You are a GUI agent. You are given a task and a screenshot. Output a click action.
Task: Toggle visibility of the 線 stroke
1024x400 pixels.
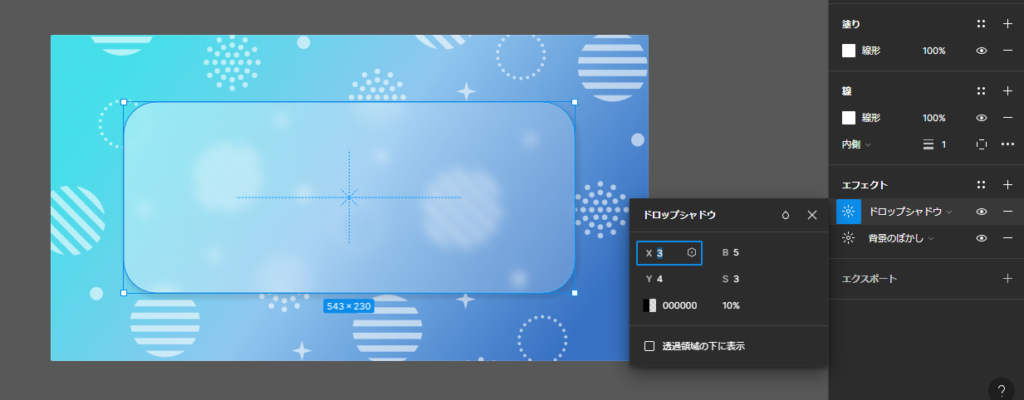pyautogui.click(x=981, y=118)
